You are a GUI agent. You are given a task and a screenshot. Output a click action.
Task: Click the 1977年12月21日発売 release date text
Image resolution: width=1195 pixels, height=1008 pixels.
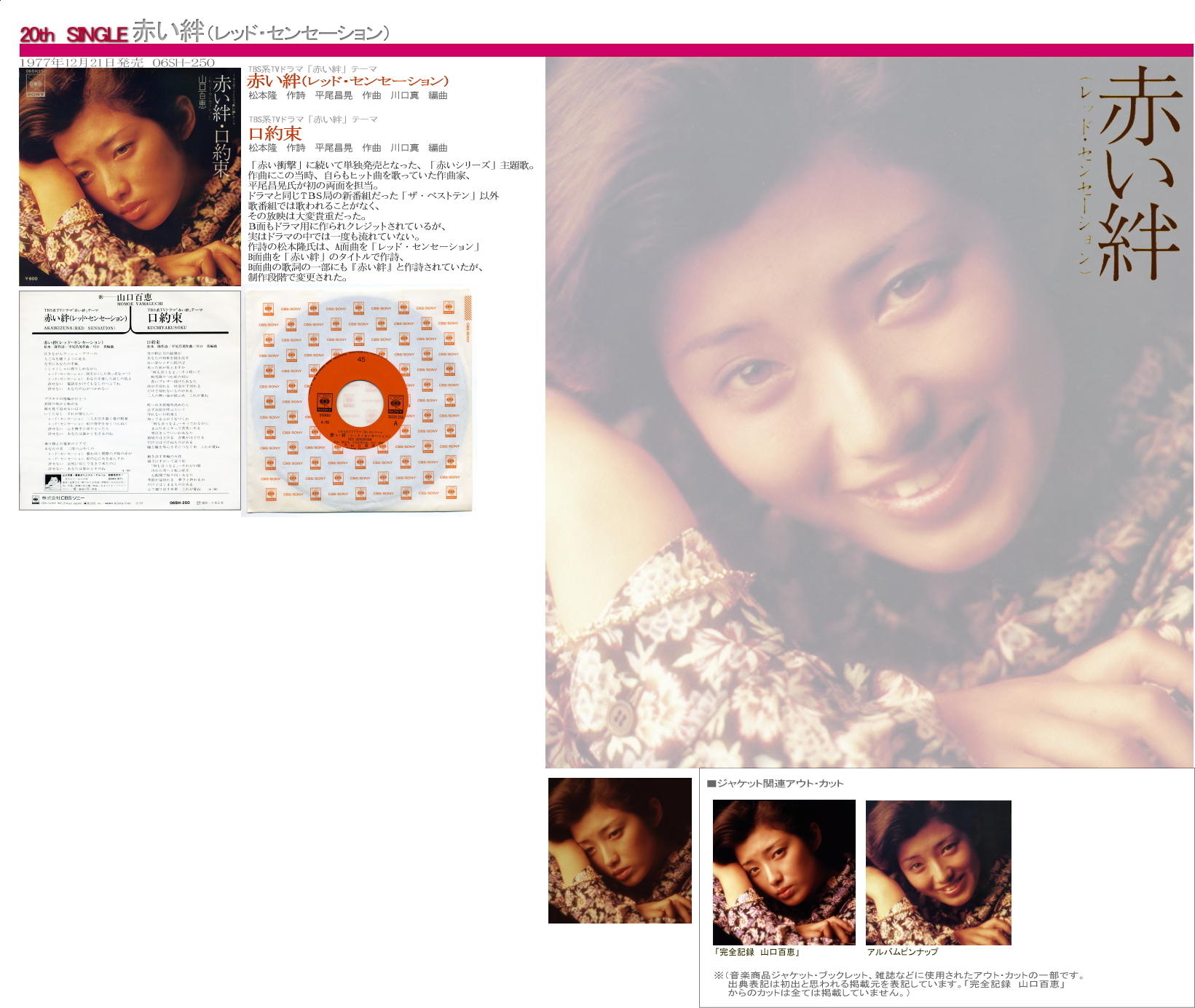coord(82,63)
